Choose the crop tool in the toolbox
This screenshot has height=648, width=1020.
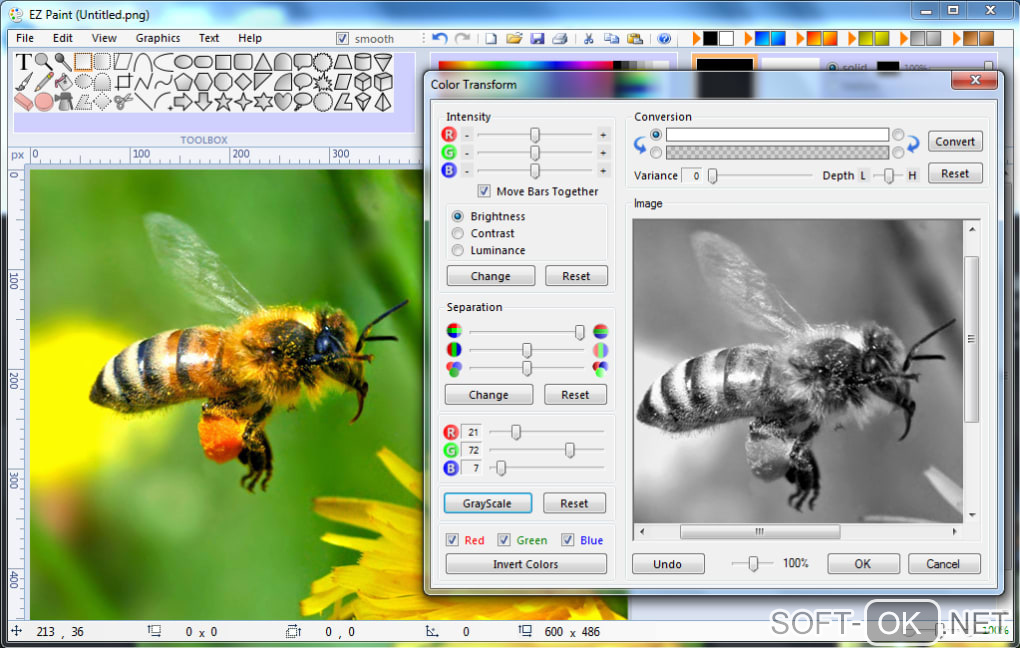[x=123, y=82]
